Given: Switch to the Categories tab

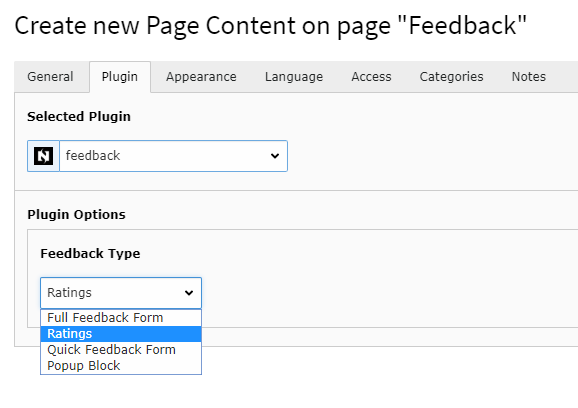Looking at the screenshot, I should tap(451, 77).
